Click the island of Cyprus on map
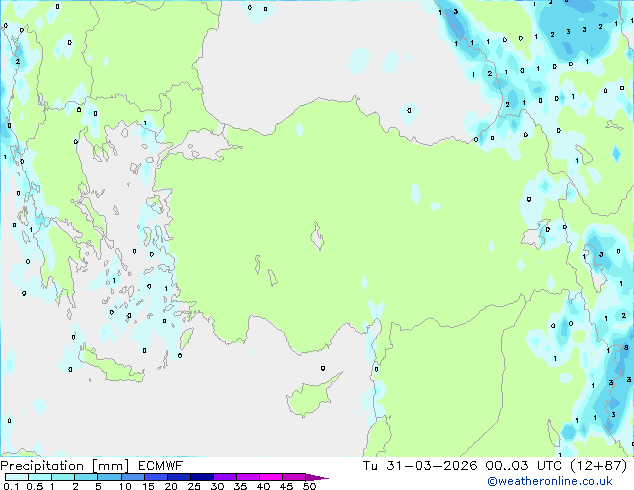Screen dimensions: 634x490 point(311,397)
